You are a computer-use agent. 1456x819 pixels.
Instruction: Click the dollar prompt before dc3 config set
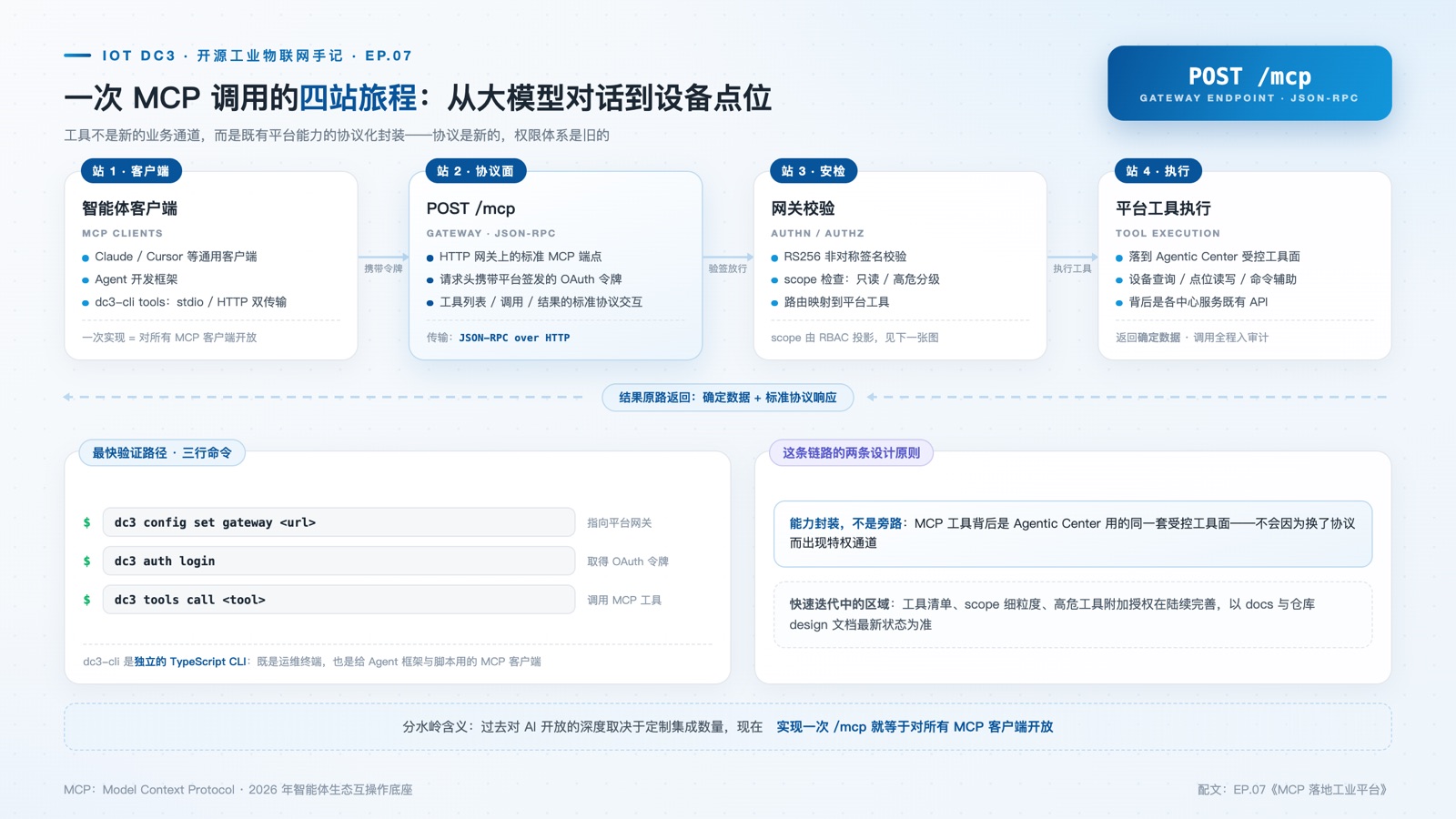click(x=86, y=522)
